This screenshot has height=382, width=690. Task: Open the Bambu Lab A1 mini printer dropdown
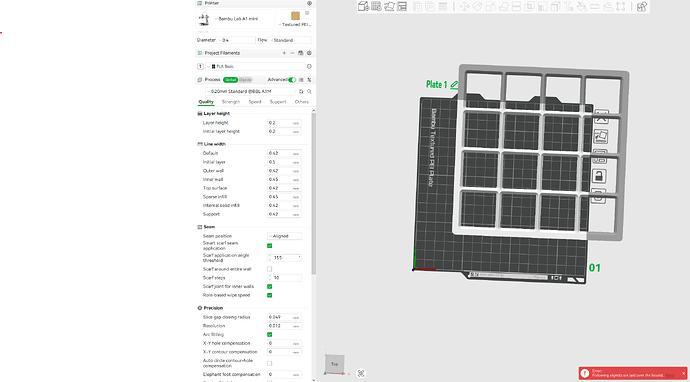point(235,19)
